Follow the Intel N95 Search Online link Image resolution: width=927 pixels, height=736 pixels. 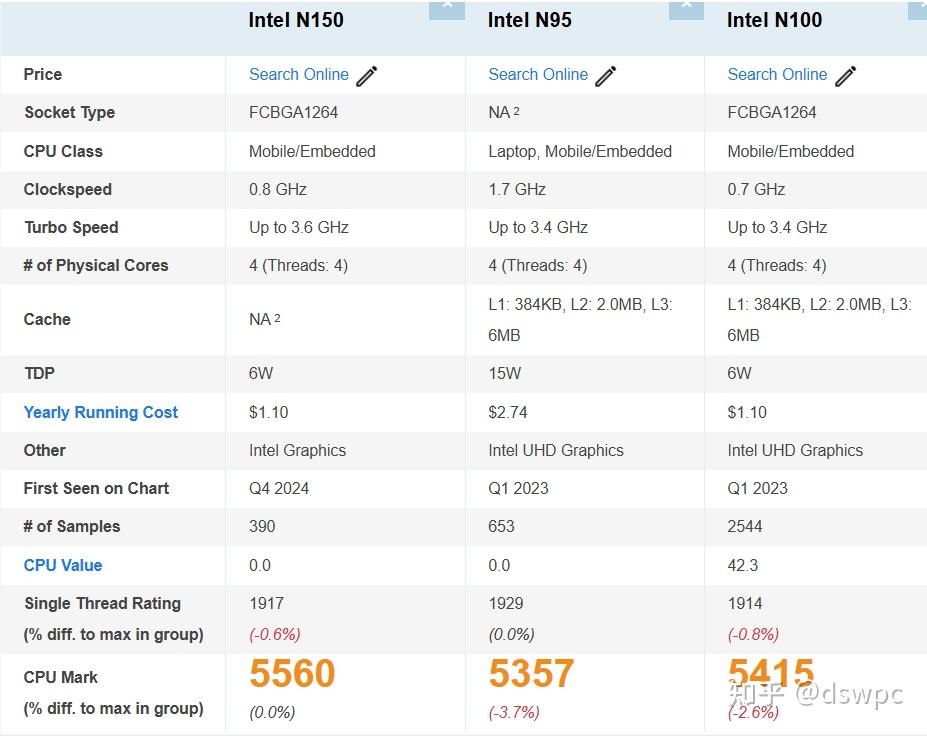[538, 74]
